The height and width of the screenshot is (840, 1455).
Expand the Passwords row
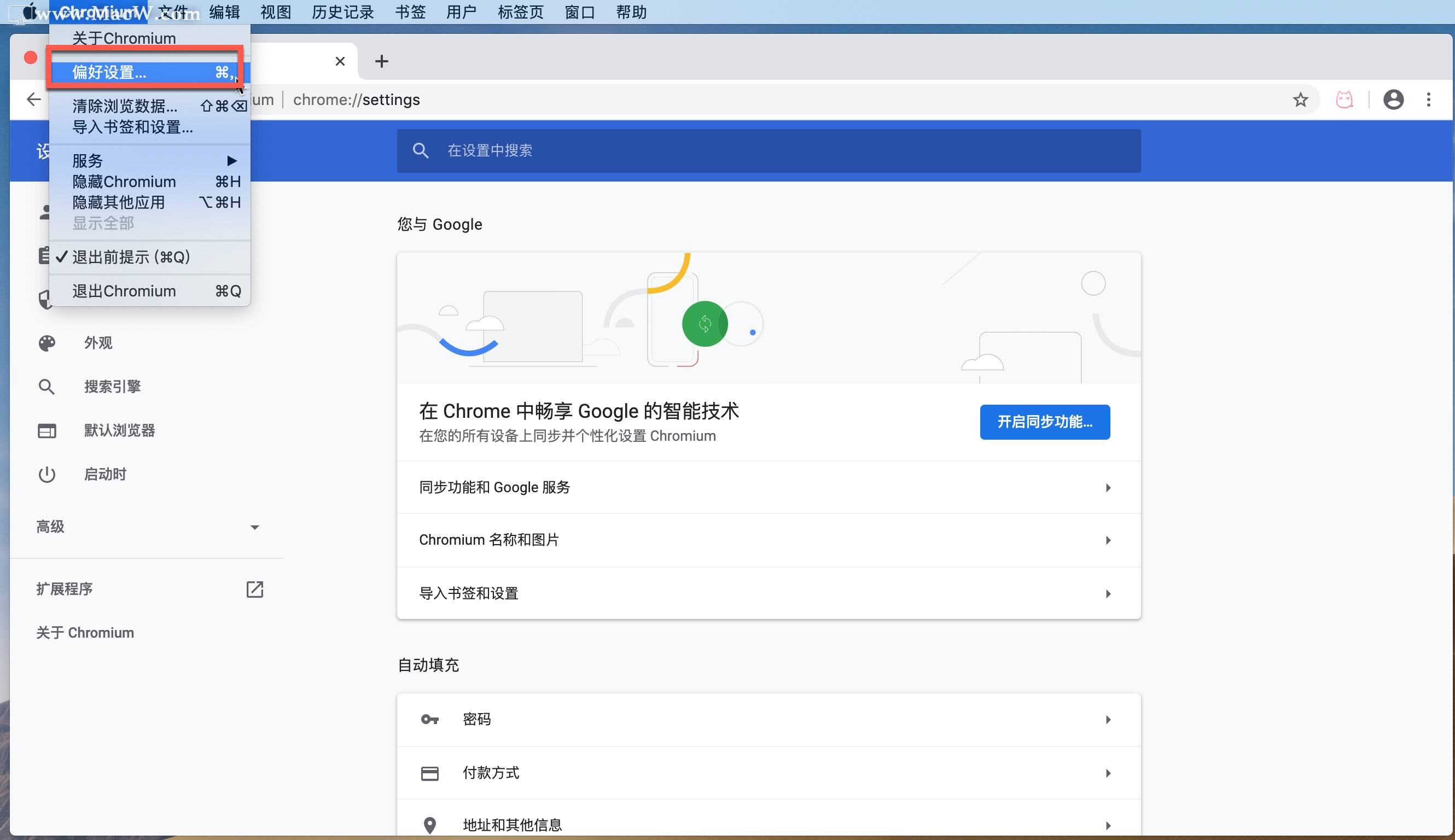pyautogui.click(x=768, y=720)
